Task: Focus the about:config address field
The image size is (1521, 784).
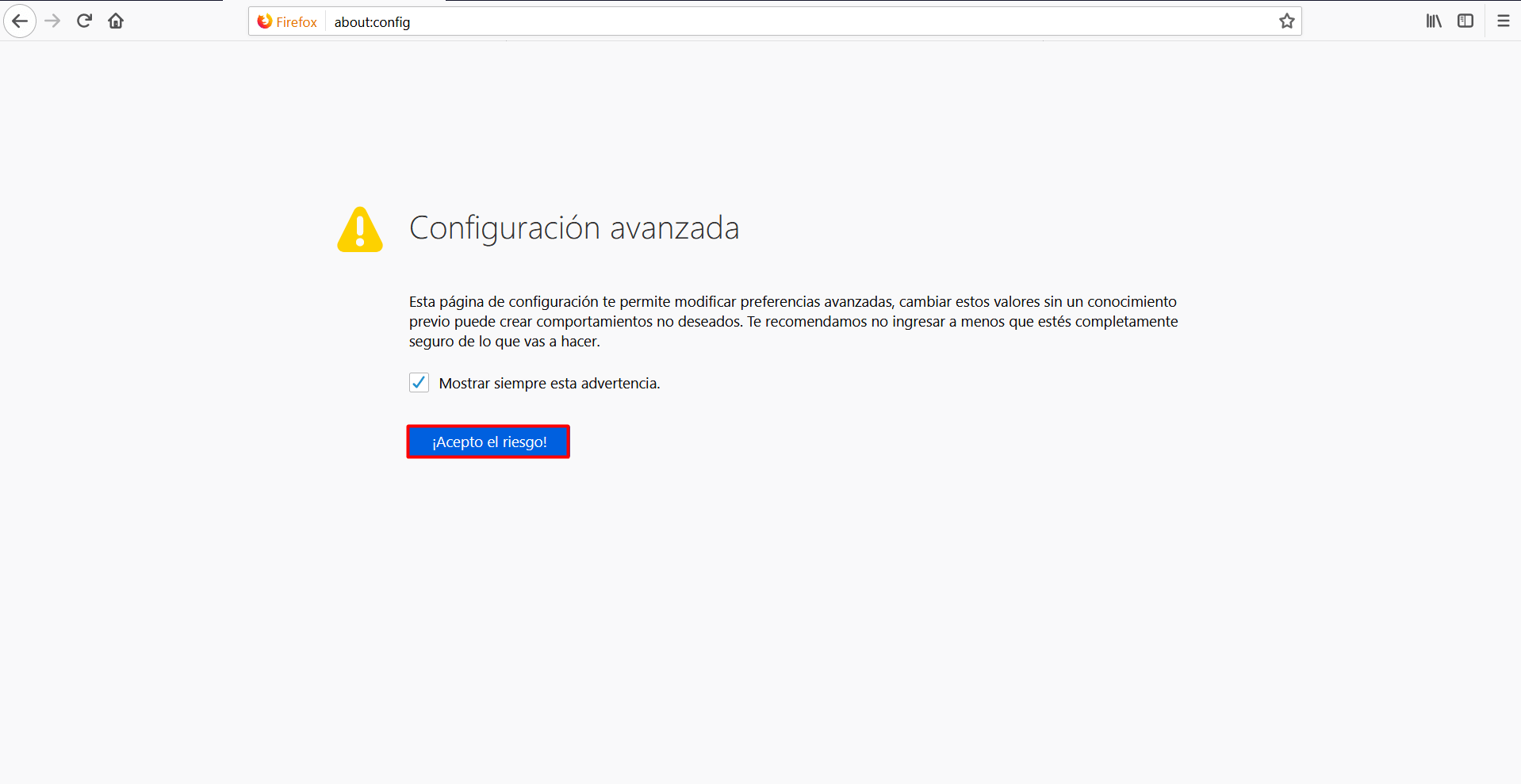Action: (714, 22)
